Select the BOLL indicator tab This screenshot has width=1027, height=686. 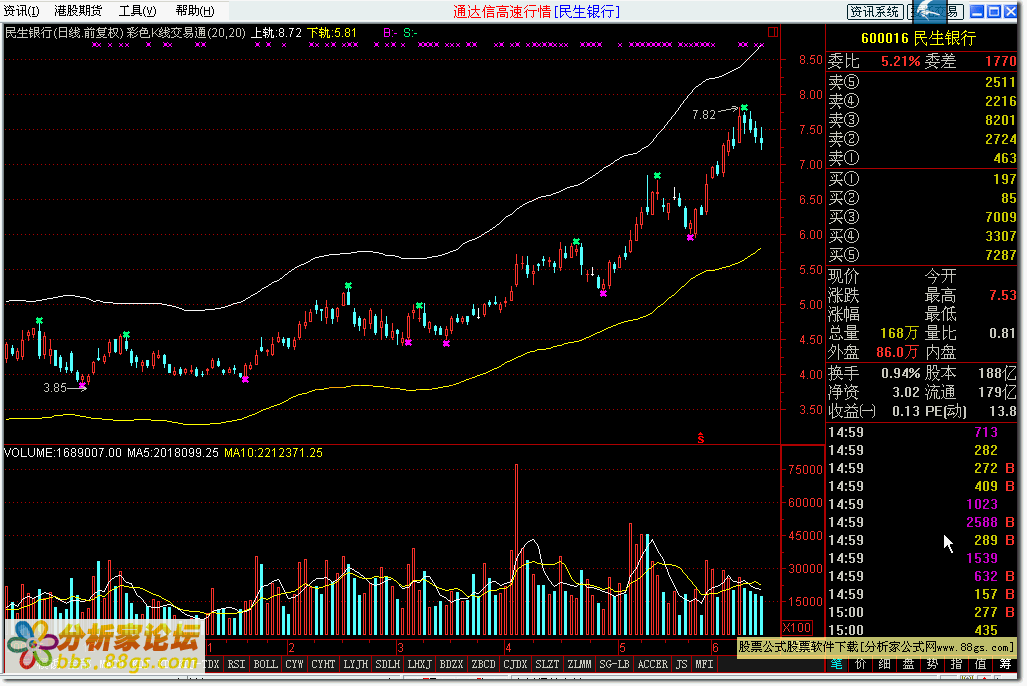click(265, 664)
